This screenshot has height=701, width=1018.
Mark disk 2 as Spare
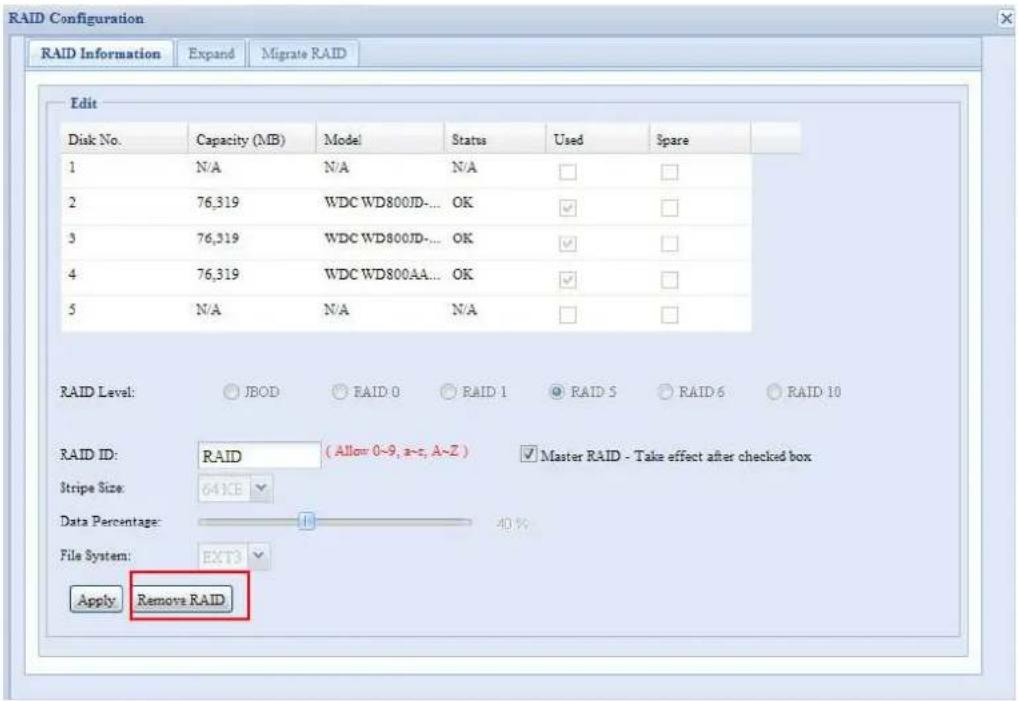pyautogui.click(x=669, y=208)
